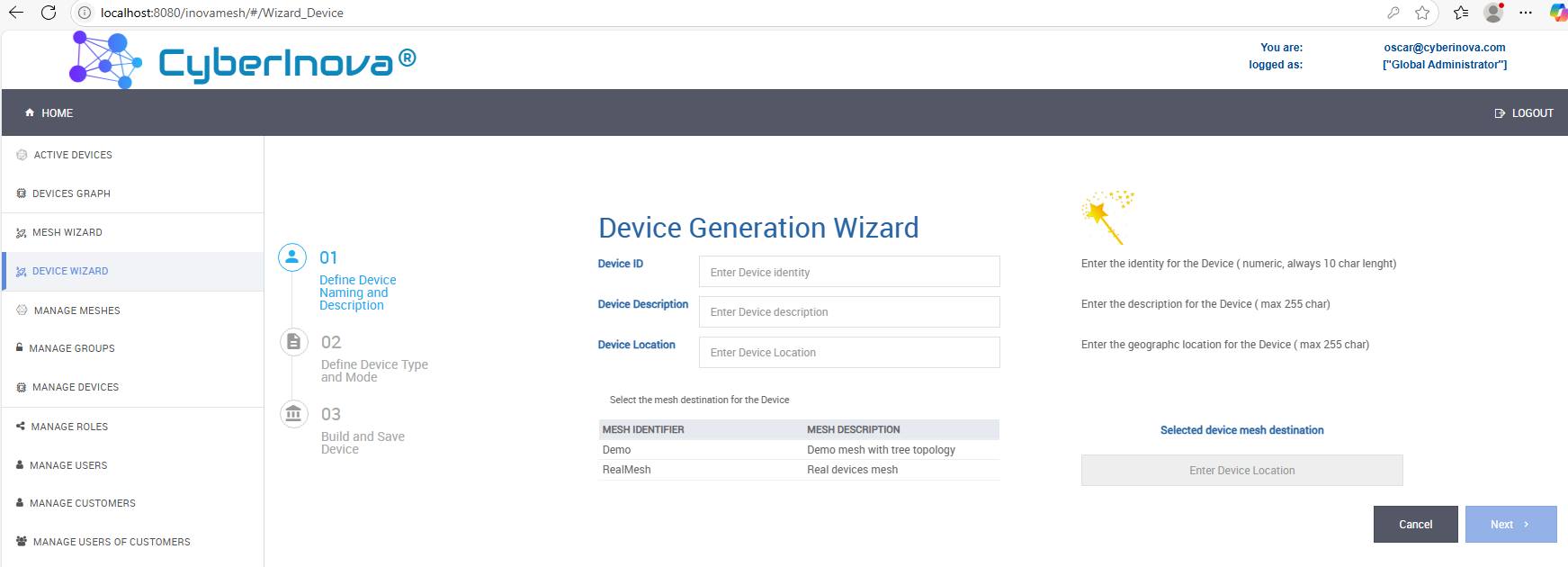The height and width of the screenshot is (567, 1568).
Task: Log out using the LOGOUT link
Action: (1524, 113)
